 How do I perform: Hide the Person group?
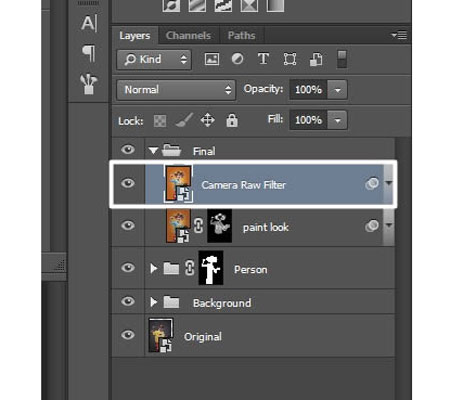[128, 268]
